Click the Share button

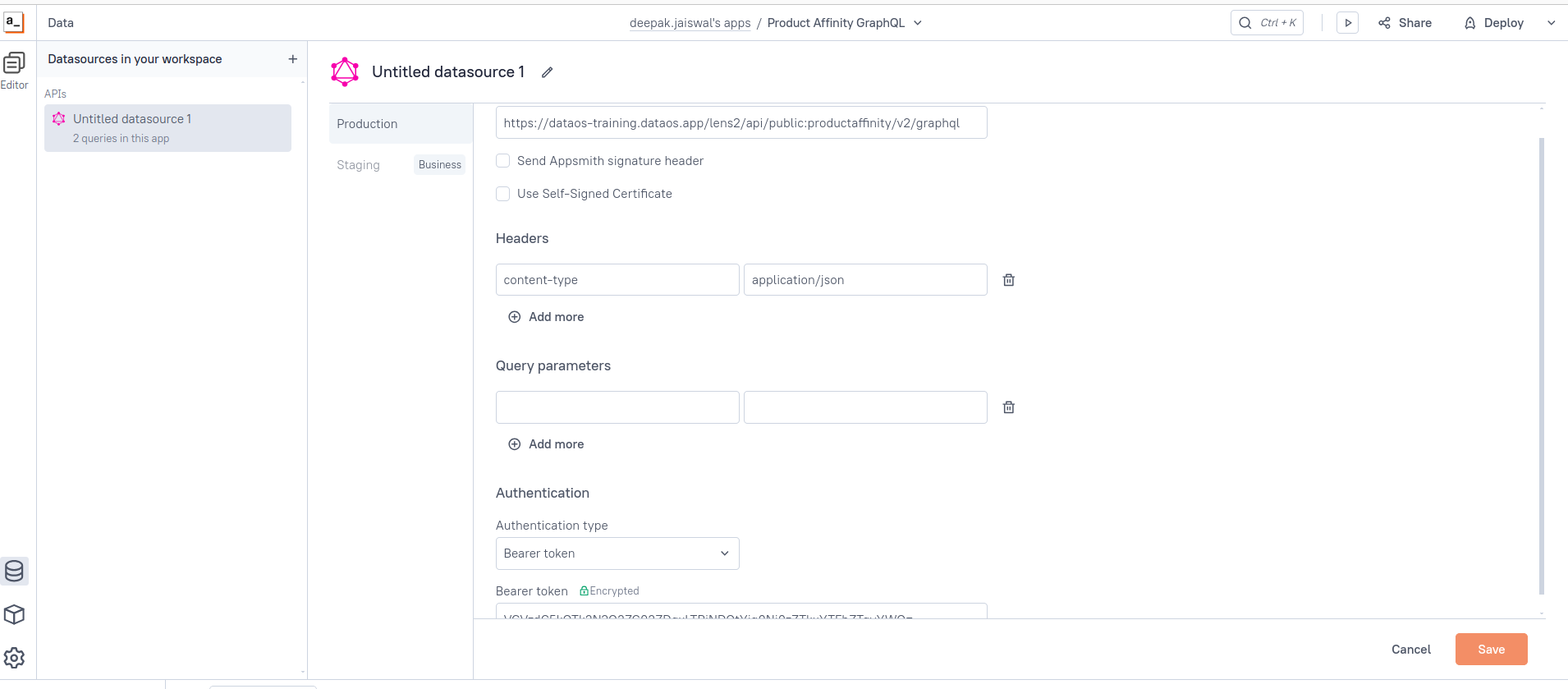(x=1405, y=23)
